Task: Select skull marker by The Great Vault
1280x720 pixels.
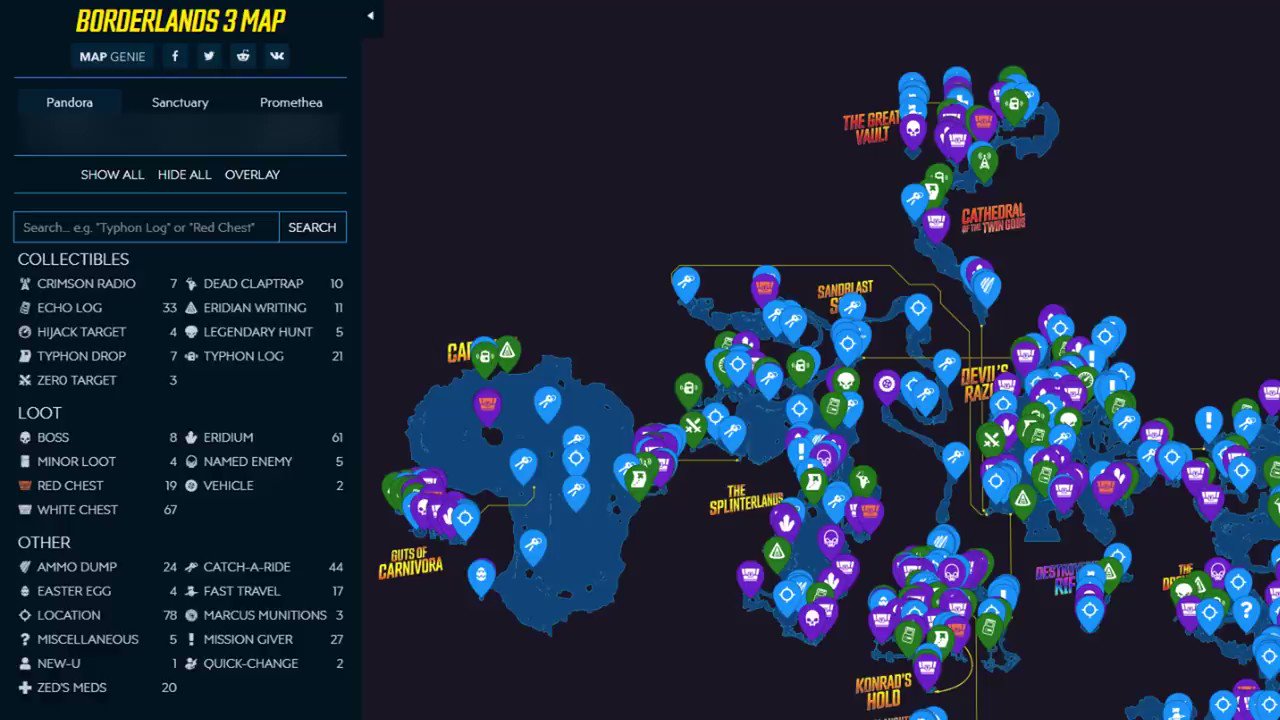Action: click(912, 130)
